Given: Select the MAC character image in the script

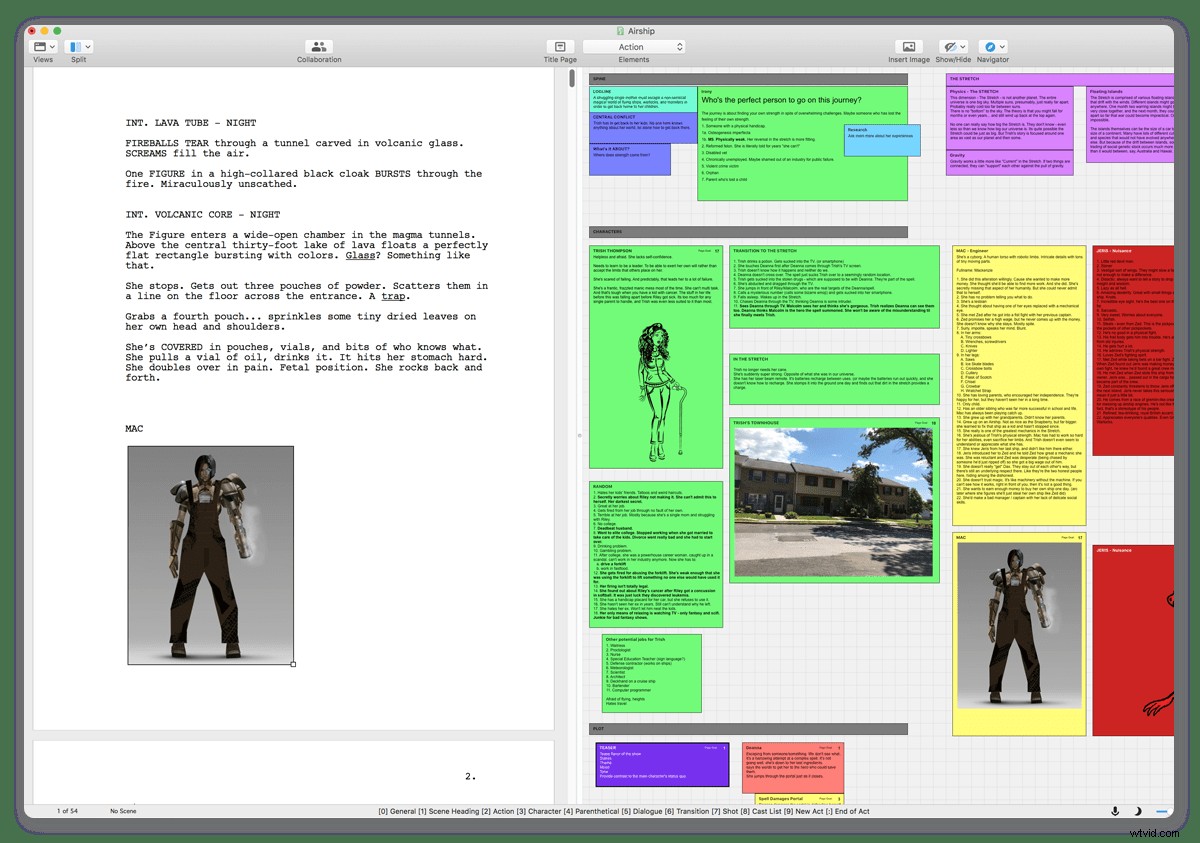Looking at the screenshot, I should [210, 555].
